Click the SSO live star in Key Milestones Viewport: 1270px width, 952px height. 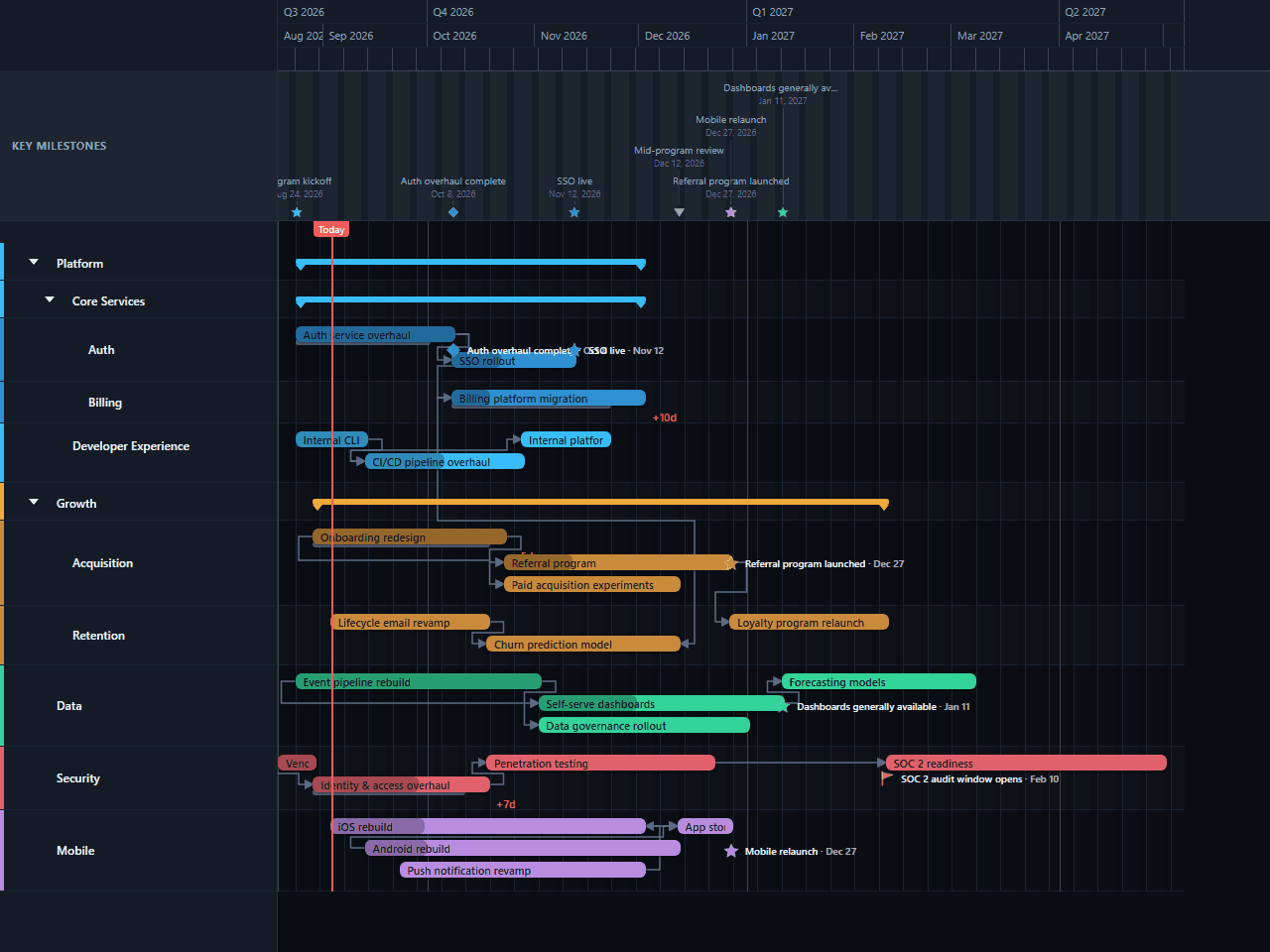(x=574, y=212)
